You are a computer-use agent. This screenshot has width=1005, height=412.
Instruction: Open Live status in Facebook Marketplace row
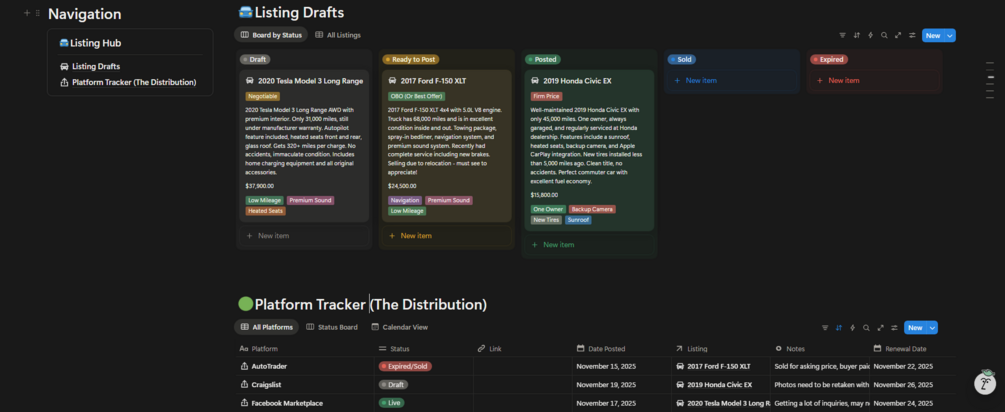click(392, 404)
